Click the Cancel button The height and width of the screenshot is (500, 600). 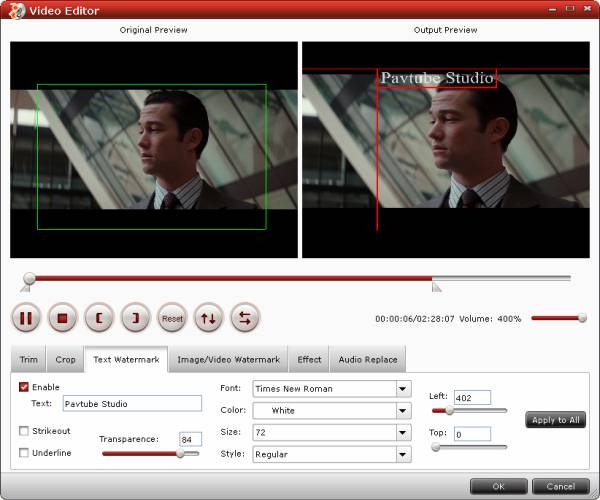[x=561, y=486]
